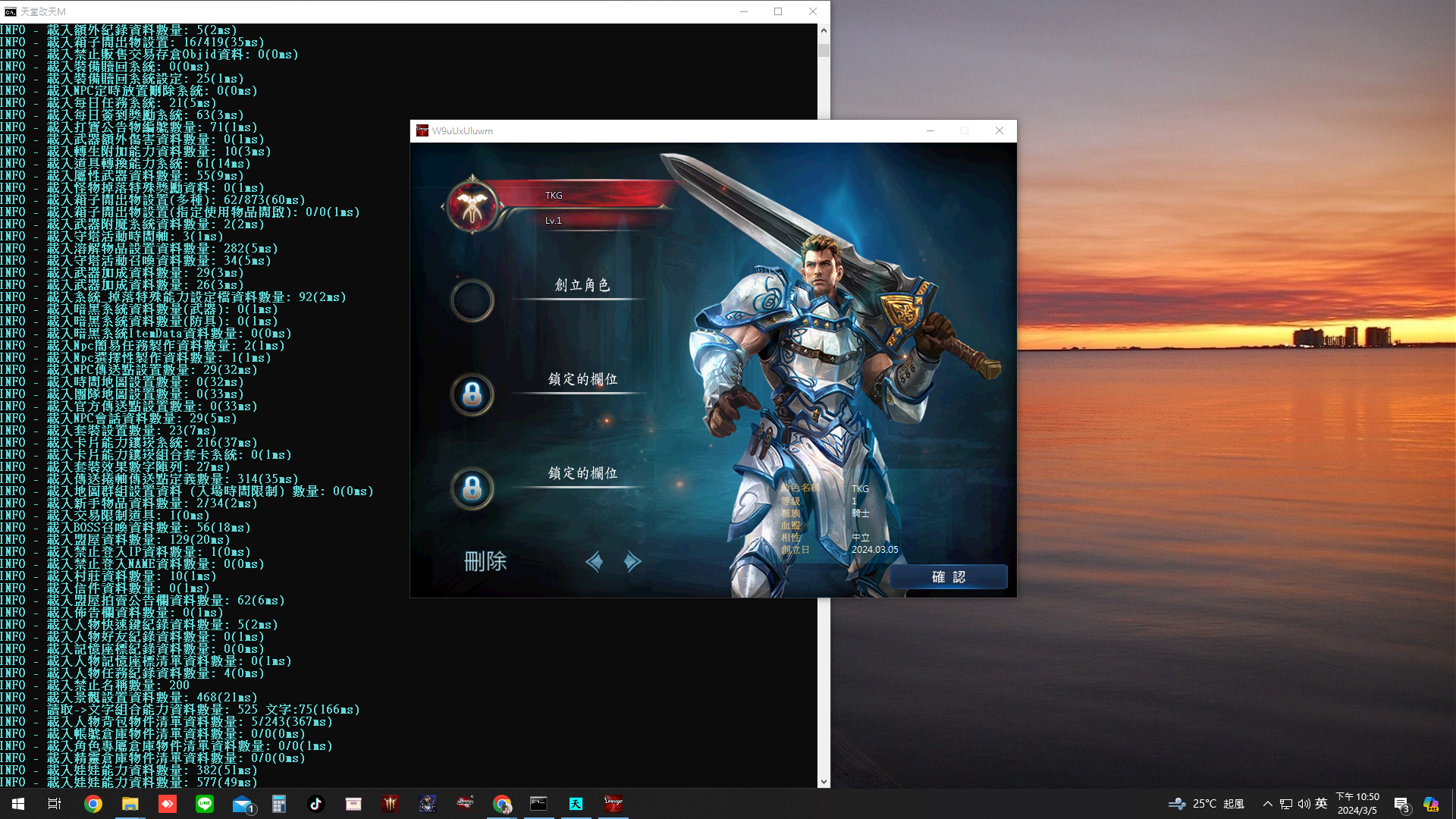The image size is (1456, 819).
Task: Open the Chrome profile window taskbar icon
Action: tap(502, 804)
